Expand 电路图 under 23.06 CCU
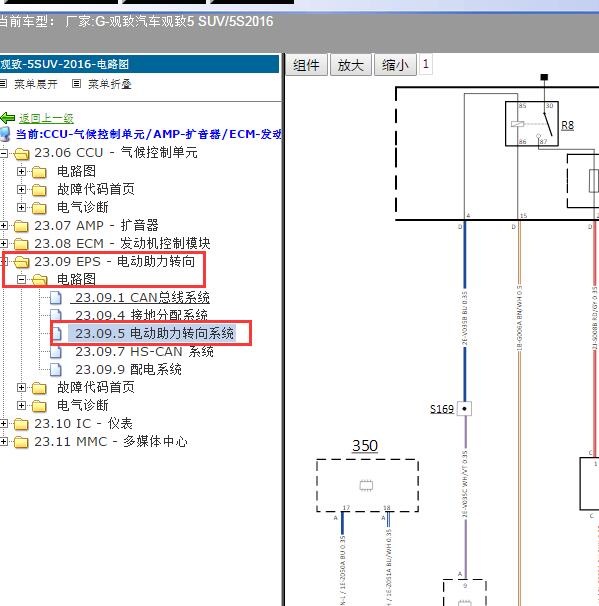Viewport: 599px width, 606px height. click(x=22, y=171)
